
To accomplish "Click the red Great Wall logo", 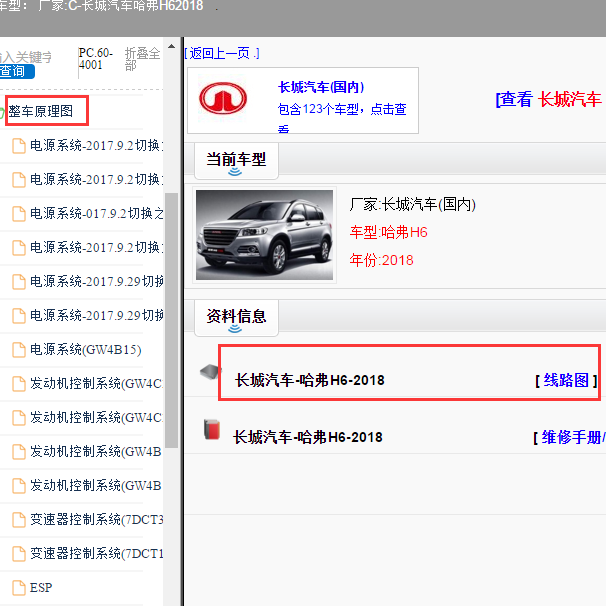I will pyautogui.click(x=223, y=97).
